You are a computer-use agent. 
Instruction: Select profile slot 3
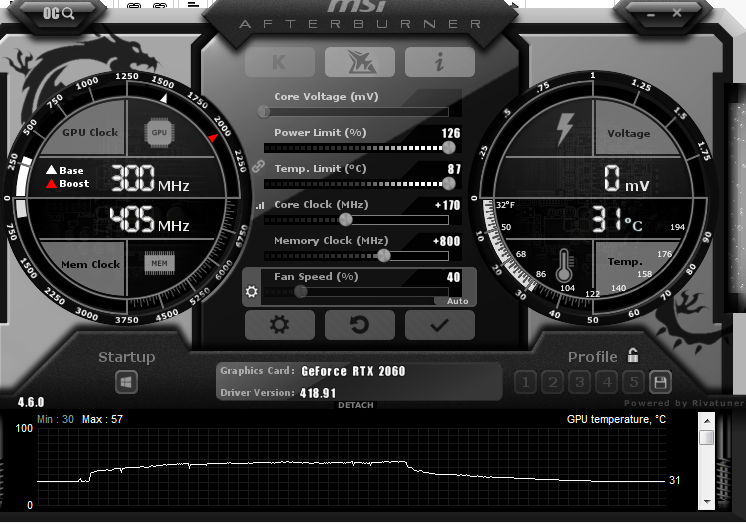(x=579, y=382)
